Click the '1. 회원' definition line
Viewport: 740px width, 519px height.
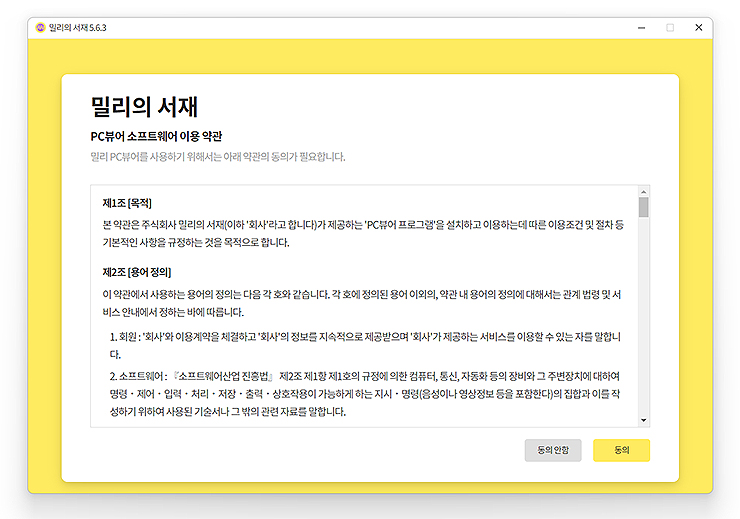pos(365,345)
